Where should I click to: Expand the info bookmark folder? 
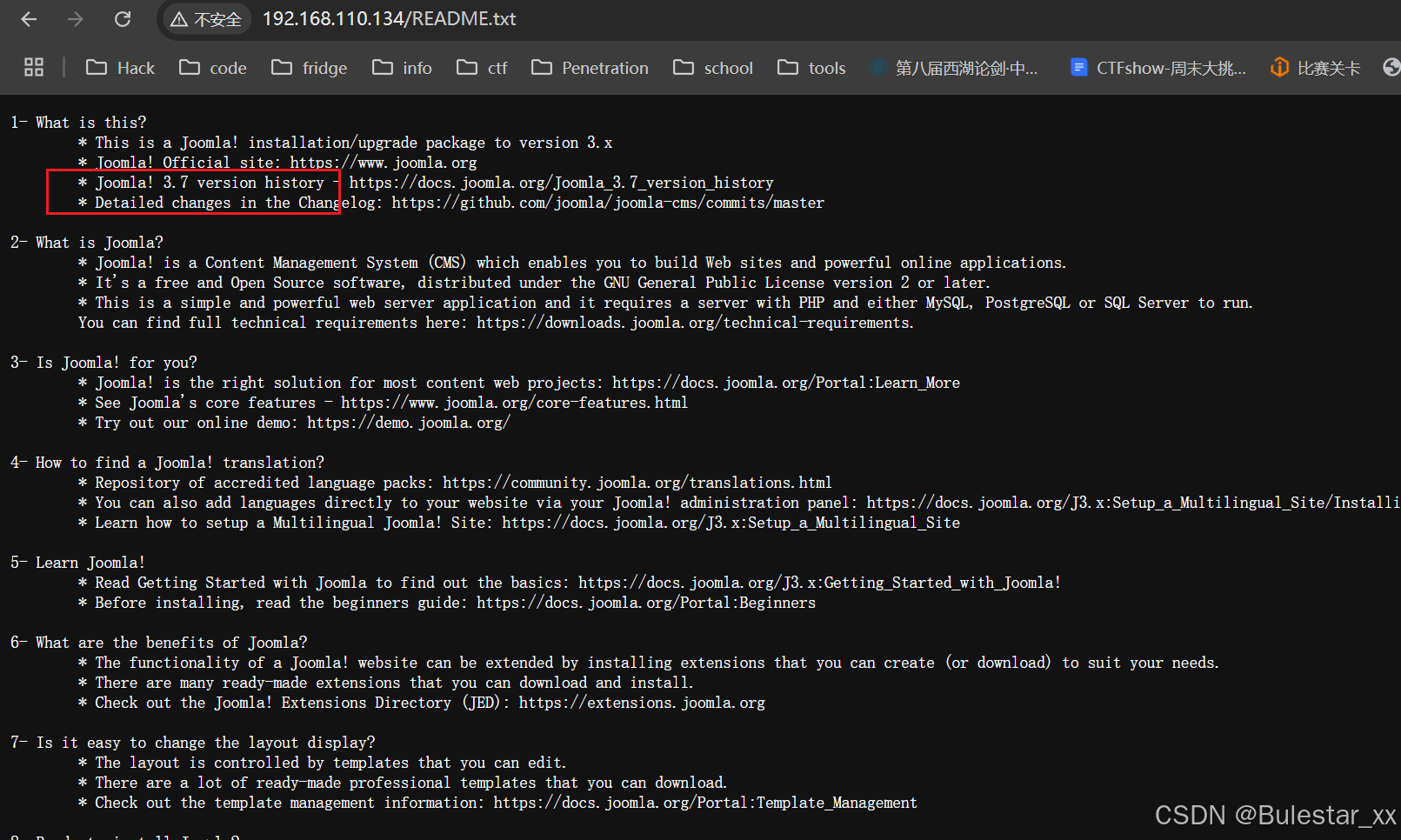click(x=402, y=68)
